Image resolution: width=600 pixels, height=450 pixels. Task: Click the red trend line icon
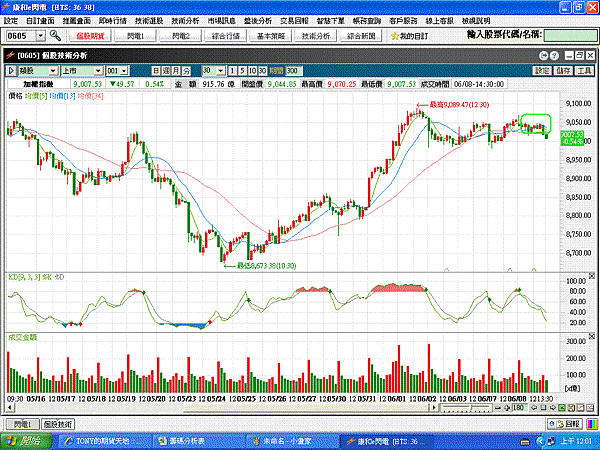click(581, 408)
